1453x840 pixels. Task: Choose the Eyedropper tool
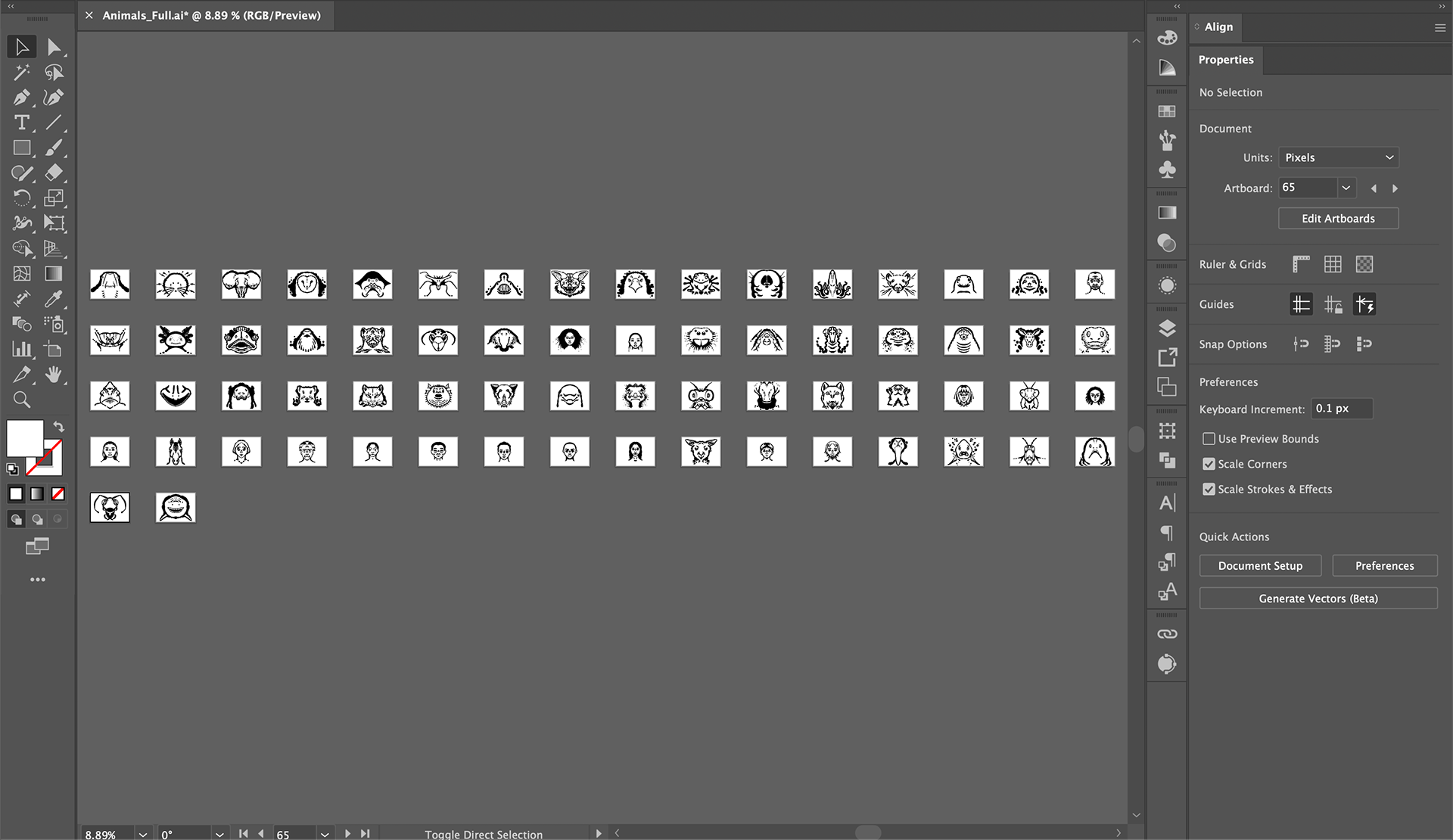53,299
